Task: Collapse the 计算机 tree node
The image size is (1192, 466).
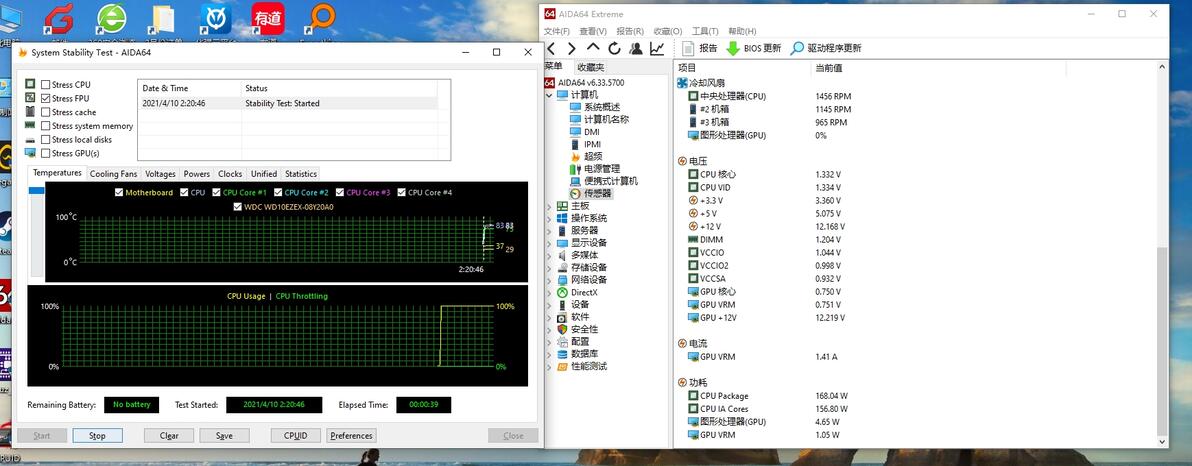Action: [x=549, y=95]
